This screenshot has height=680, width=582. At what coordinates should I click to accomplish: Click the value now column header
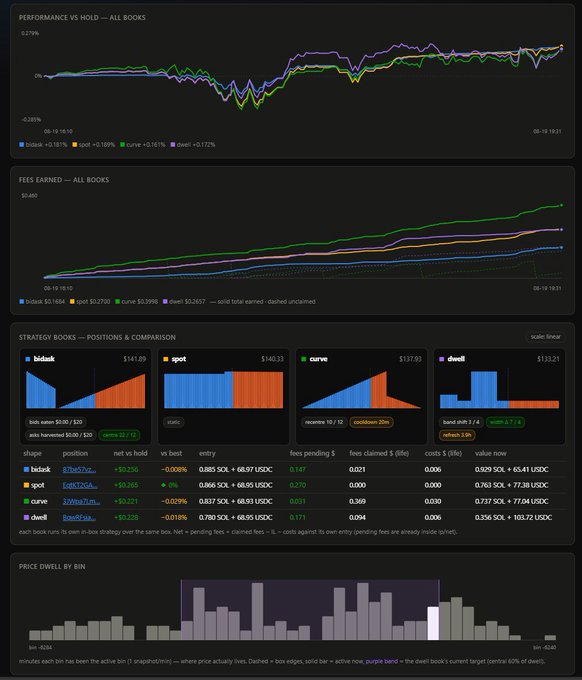[490, 453]
